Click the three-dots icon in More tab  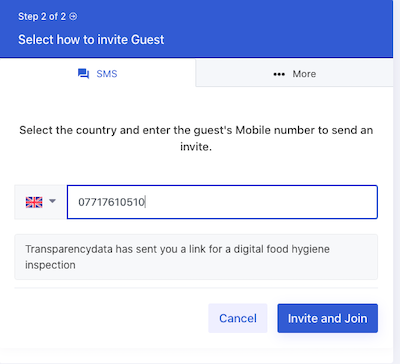click(x=279, y=74)
